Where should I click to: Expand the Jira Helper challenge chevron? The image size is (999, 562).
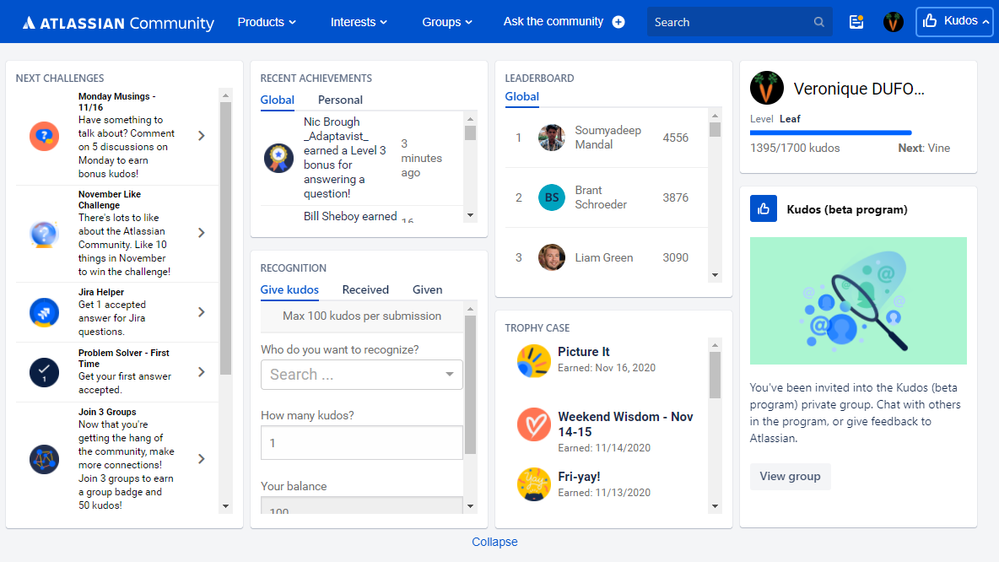[x=201, y=312]
